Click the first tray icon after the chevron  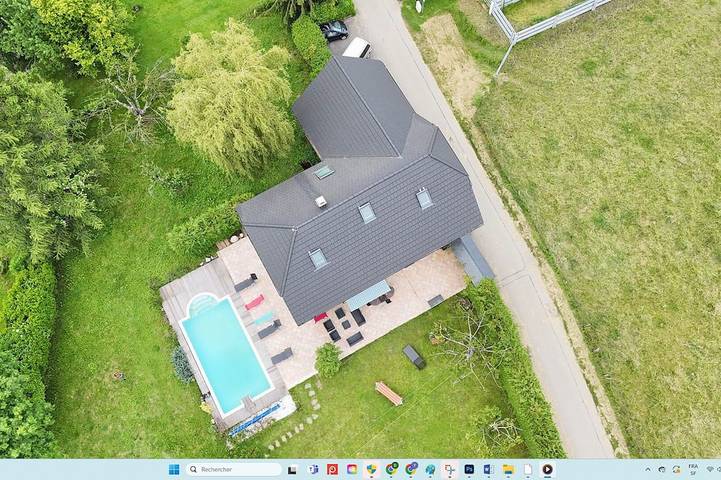pos(662,469)
